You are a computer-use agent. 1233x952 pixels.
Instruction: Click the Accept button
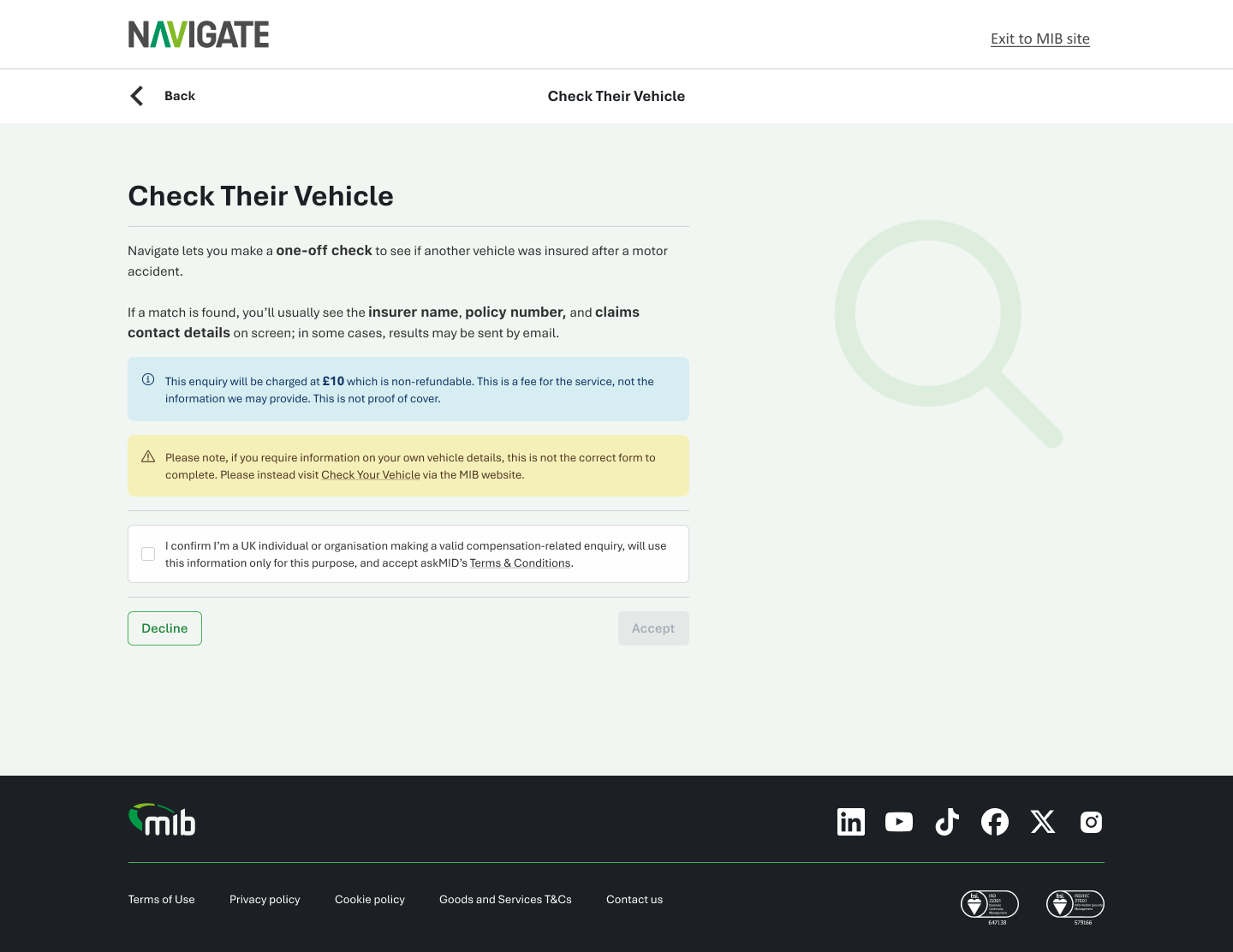tap(653, 628)
